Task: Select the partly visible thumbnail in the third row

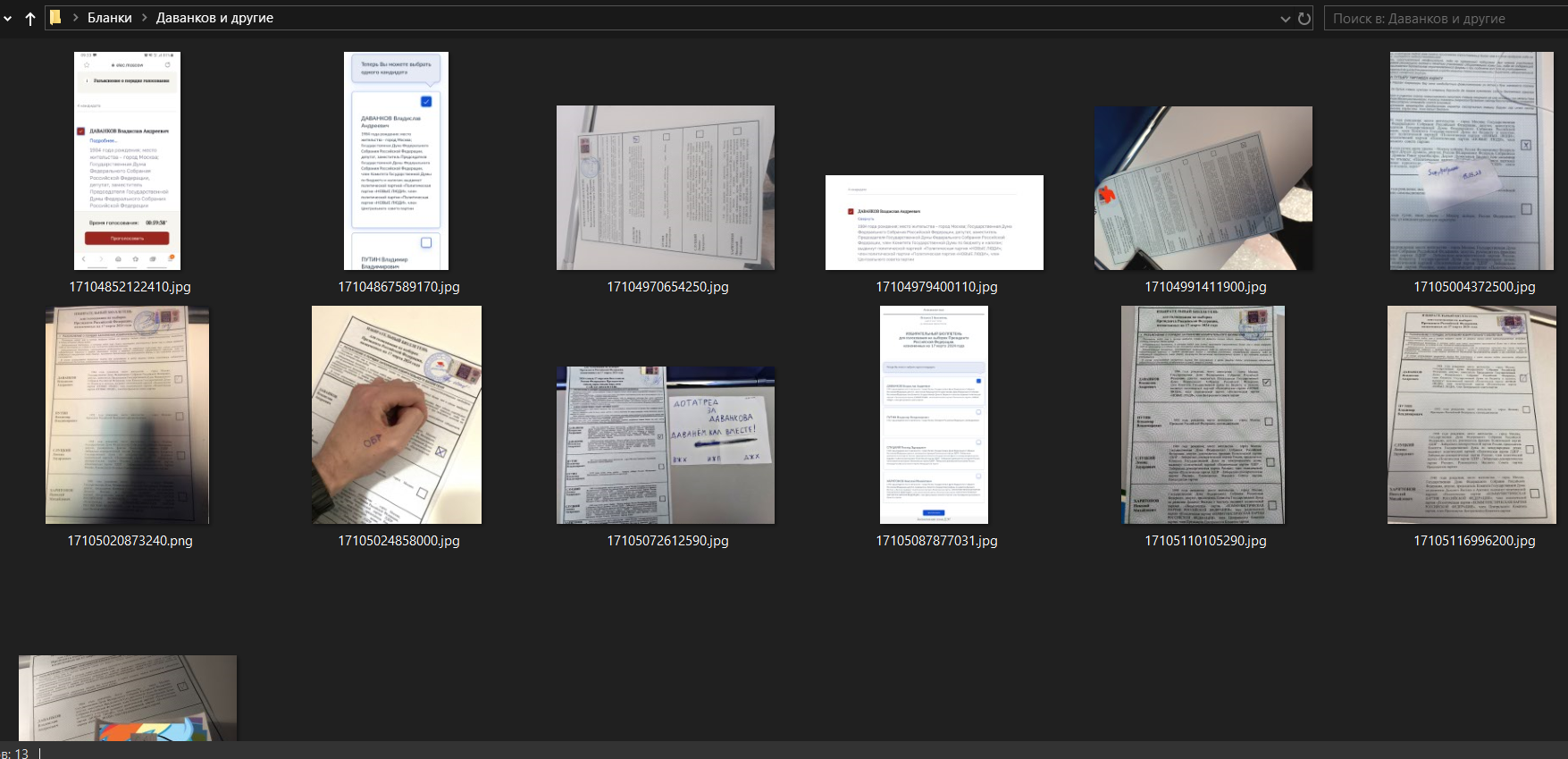Action: point(128,698)
